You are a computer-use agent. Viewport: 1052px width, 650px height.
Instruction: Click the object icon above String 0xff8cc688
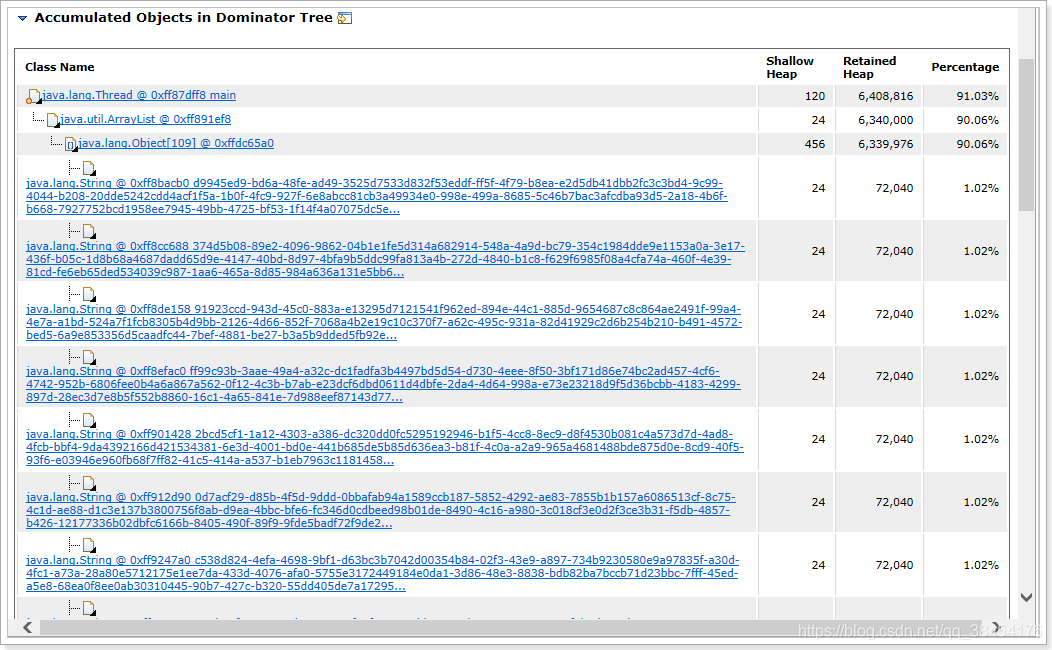click(89, 231)
